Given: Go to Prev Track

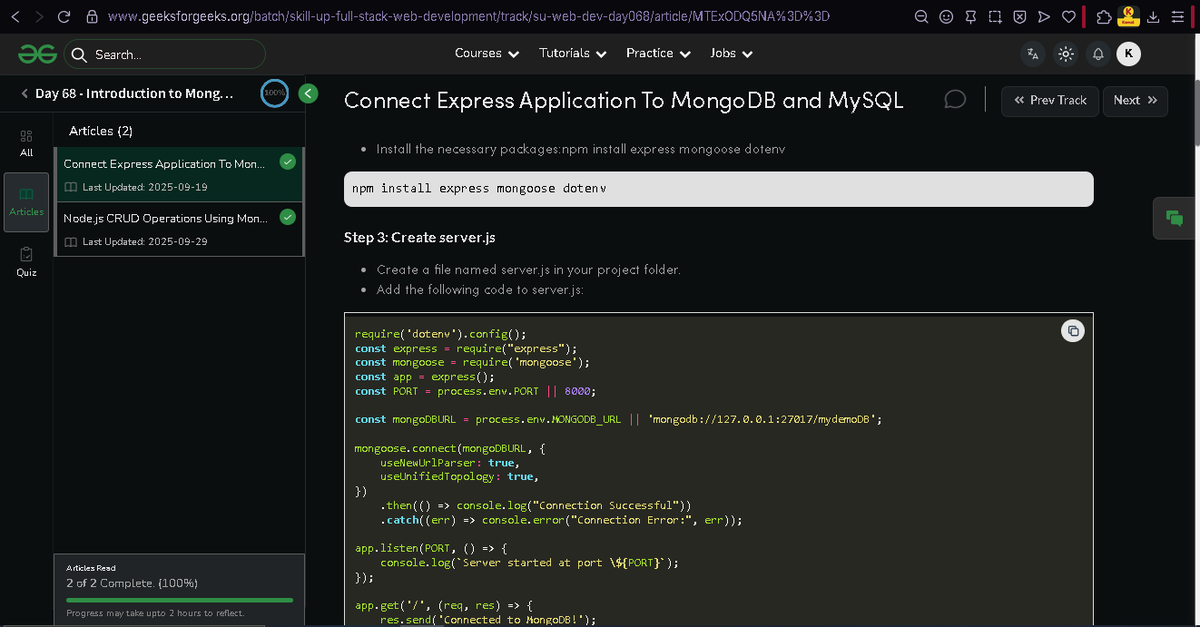Looking at the screenshot, I should tap(1050, 100).
